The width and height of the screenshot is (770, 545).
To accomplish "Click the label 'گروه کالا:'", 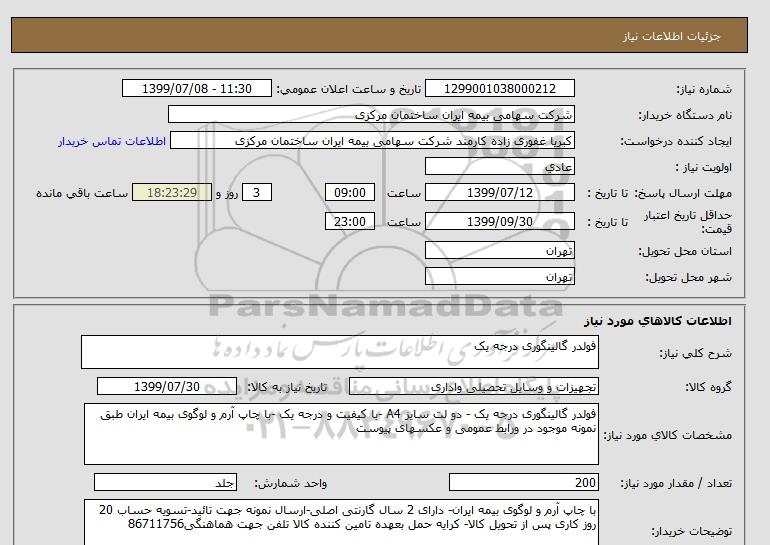I will tap(708, 387).
